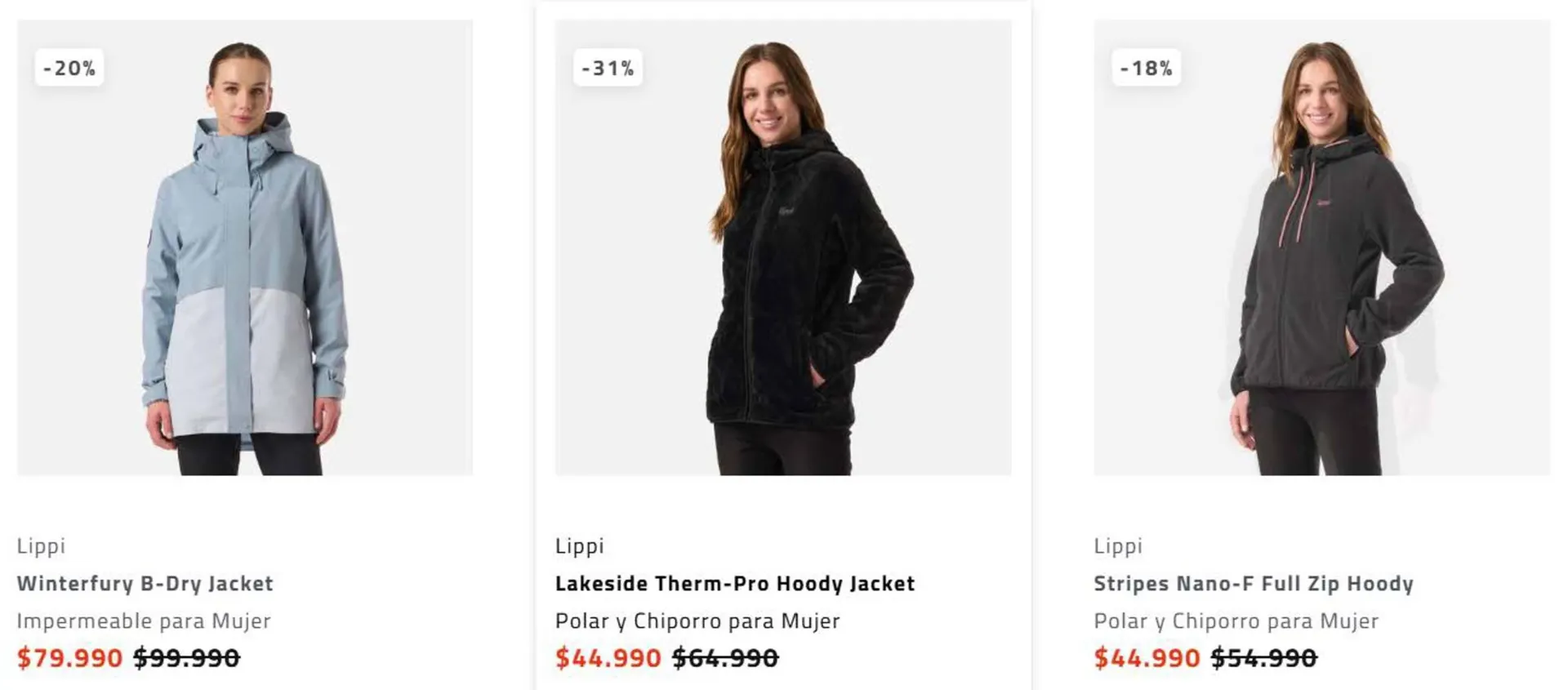The width and height of the screenshot is (1568, 690).
Task: Open the Lakeside Therm-Pro Hoody Jacket title link
Action: coord(735,583)
